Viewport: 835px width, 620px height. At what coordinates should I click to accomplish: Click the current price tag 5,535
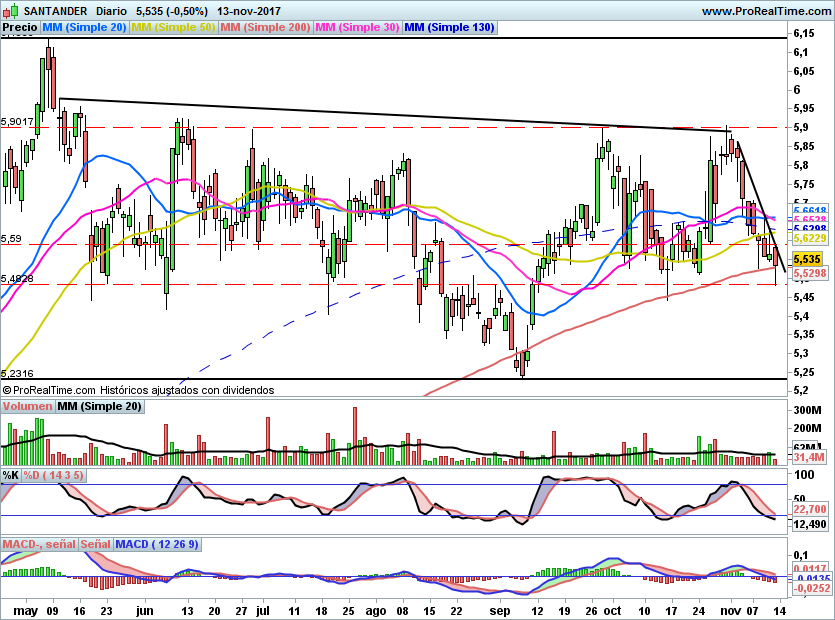tap(806, 258)
